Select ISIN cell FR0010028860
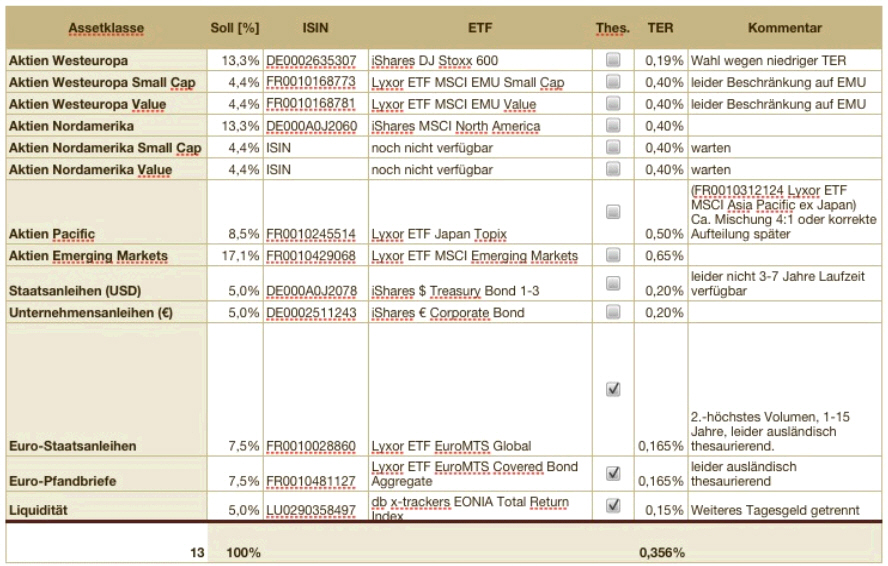 coord(315,390)
